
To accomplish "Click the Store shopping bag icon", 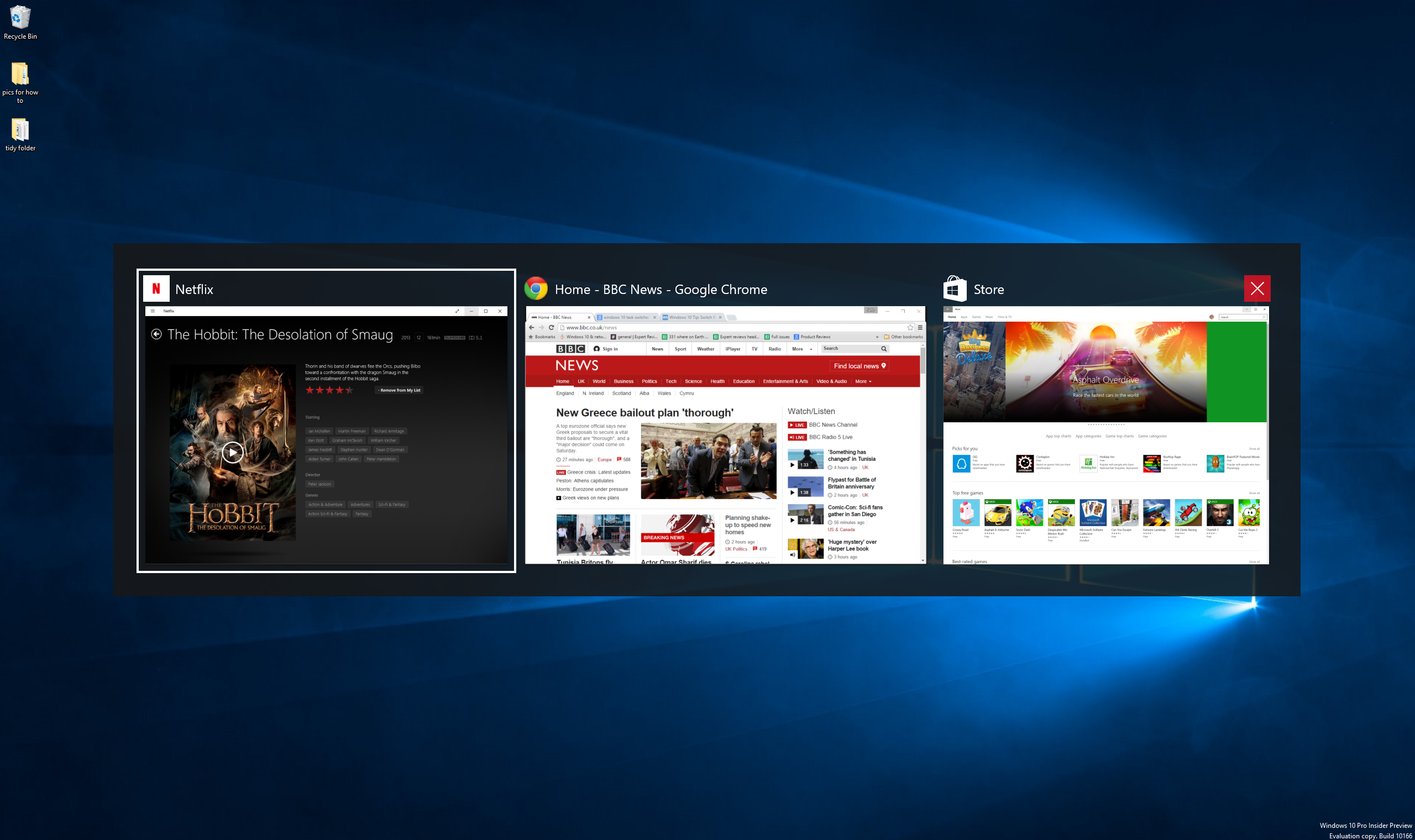I will coord(955,288).
